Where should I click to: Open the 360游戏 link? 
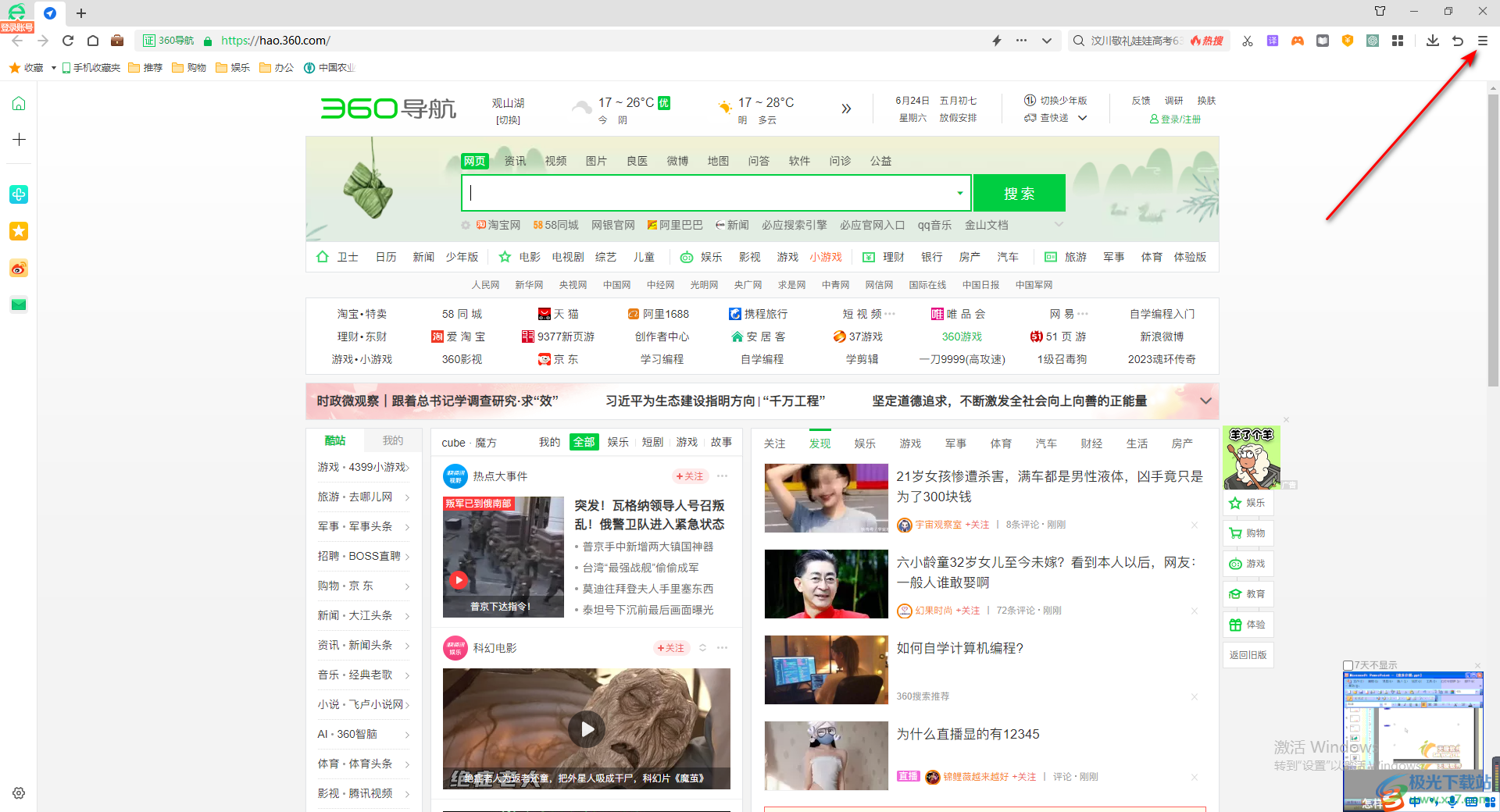(x=962, y=337)
